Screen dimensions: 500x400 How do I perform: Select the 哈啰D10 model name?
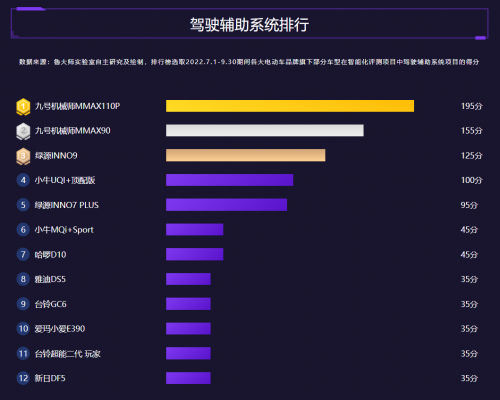click(x=50, y=255)
